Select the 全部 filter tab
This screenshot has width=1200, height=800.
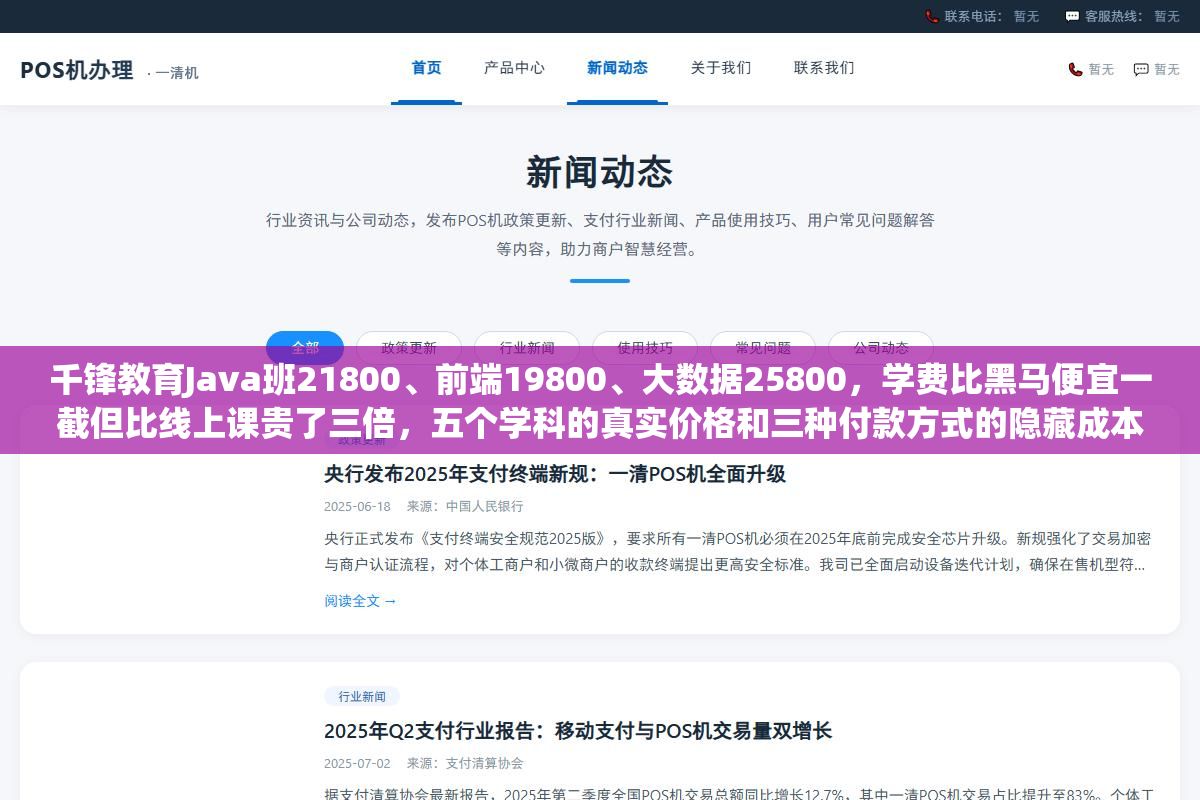coord(305,348)
